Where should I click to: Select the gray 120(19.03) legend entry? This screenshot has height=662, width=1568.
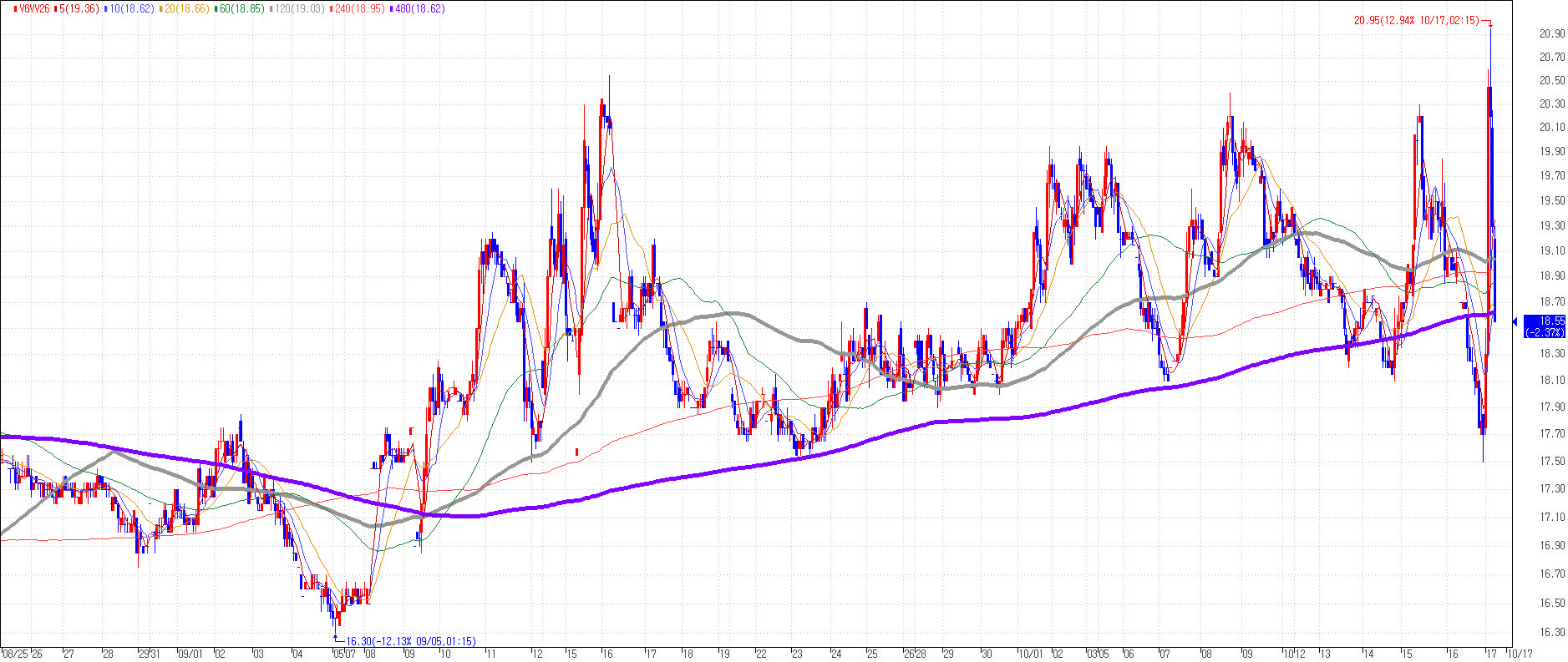tap(300, 9)
